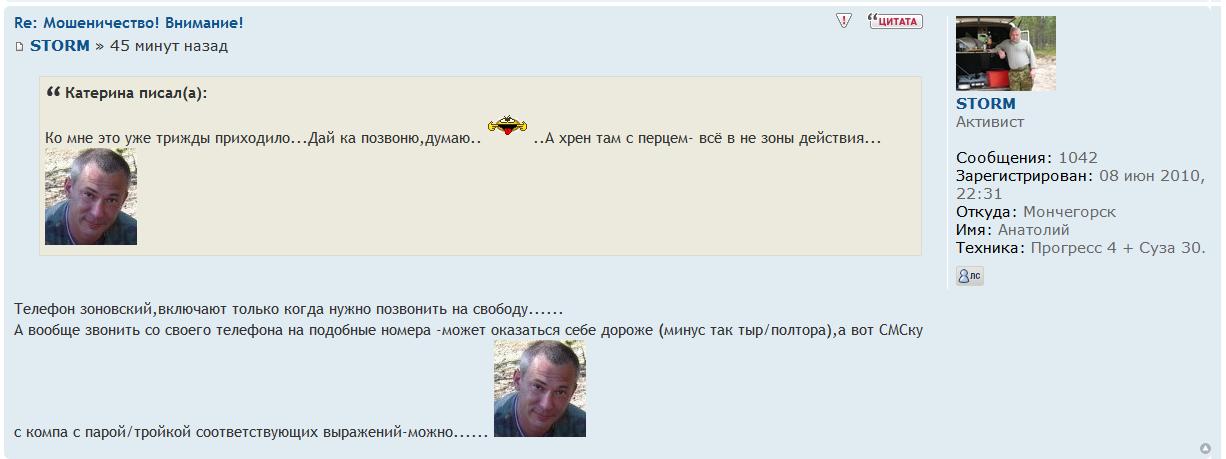This screenshot has width=1226, height=459.
Task: Click the small post icon beside STORM
Action: tap(20, 46)
